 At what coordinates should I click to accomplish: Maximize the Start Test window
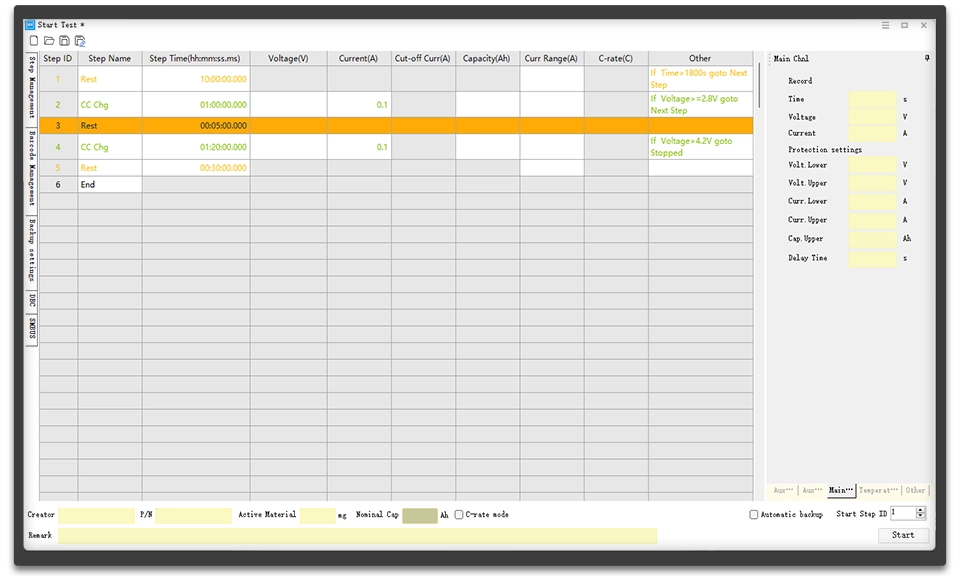pos(904,25)
